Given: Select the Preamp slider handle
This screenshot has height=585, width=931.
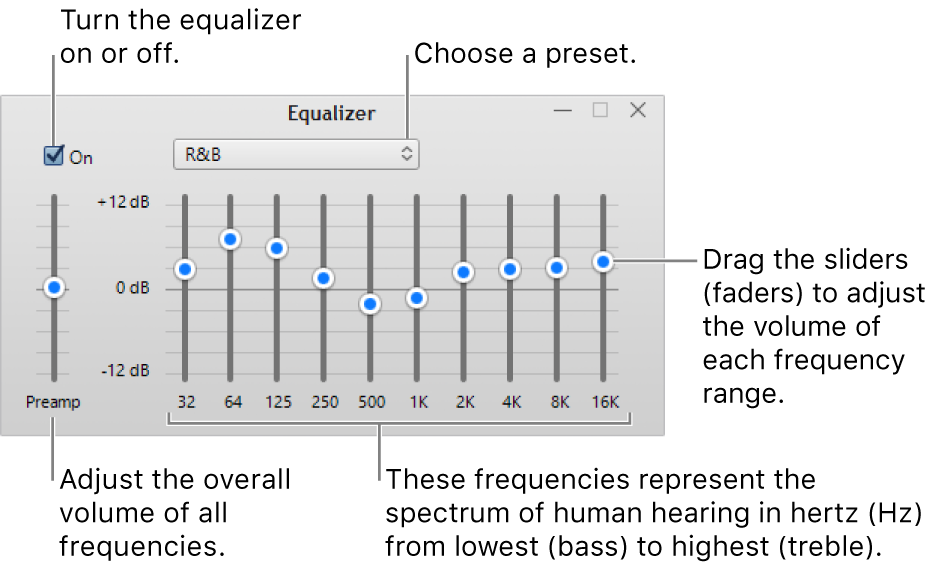Looking at the screenshot, I should tap(53, 287).
